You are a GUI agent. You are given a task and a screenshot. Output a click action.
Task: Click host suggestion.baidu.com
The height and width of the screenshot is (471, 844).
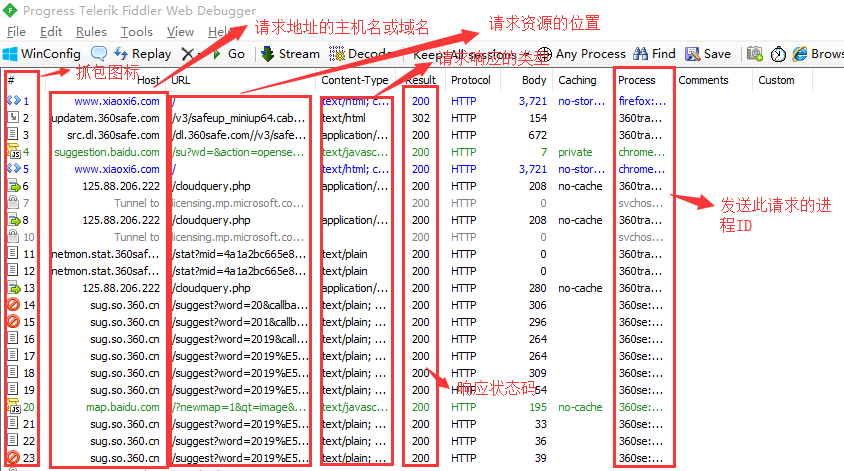[x=107, y=152]
